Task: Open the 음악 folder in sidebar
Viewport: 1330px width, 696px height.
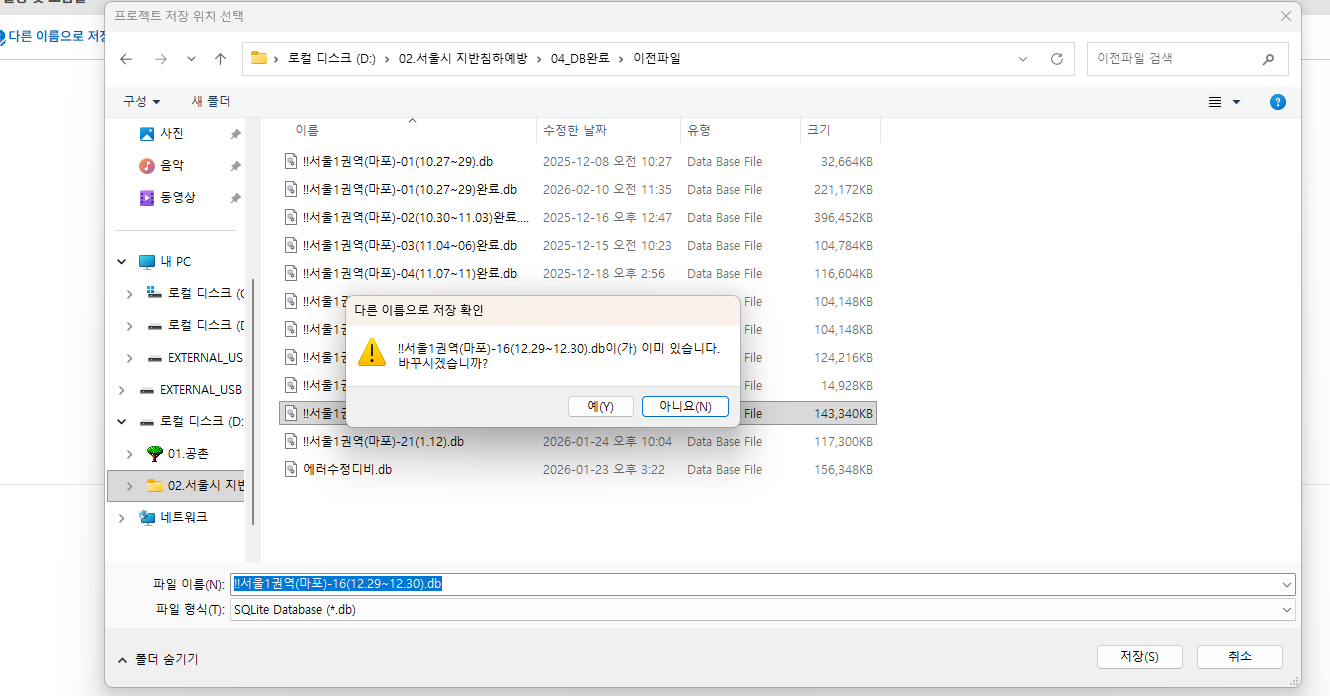Action: tap(171, 166)
